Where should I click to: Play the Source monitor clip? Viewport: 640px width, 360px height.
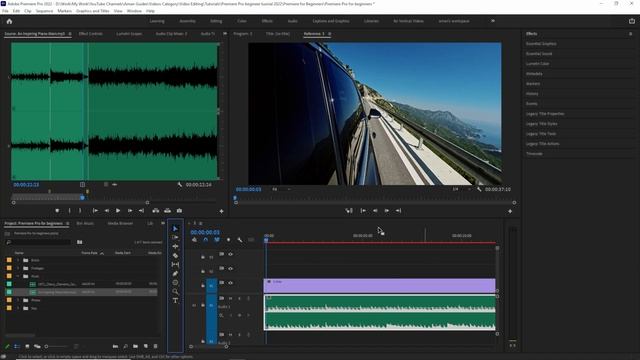point(118,211)
